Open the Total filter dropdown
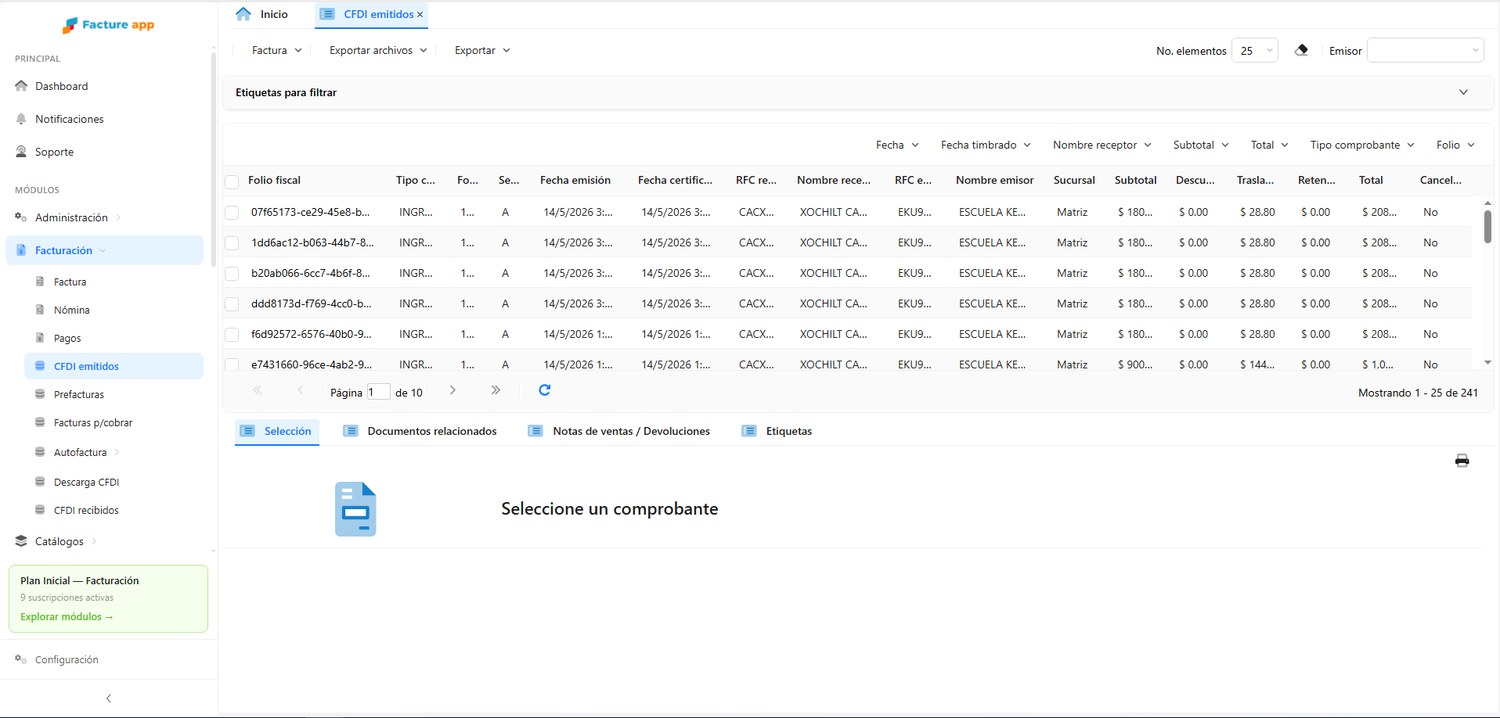The height and width of the screenshot is (718, 1500). 1270,145
